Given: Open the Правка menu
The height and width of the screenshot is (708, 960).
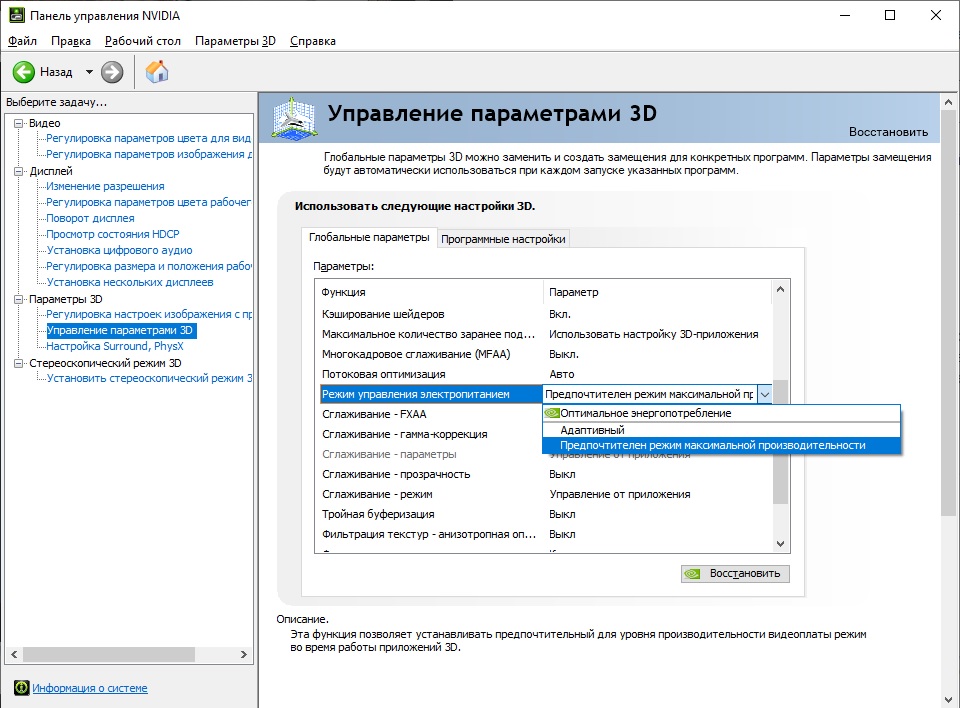Looking at the screenshot, I should click(71, 41).
